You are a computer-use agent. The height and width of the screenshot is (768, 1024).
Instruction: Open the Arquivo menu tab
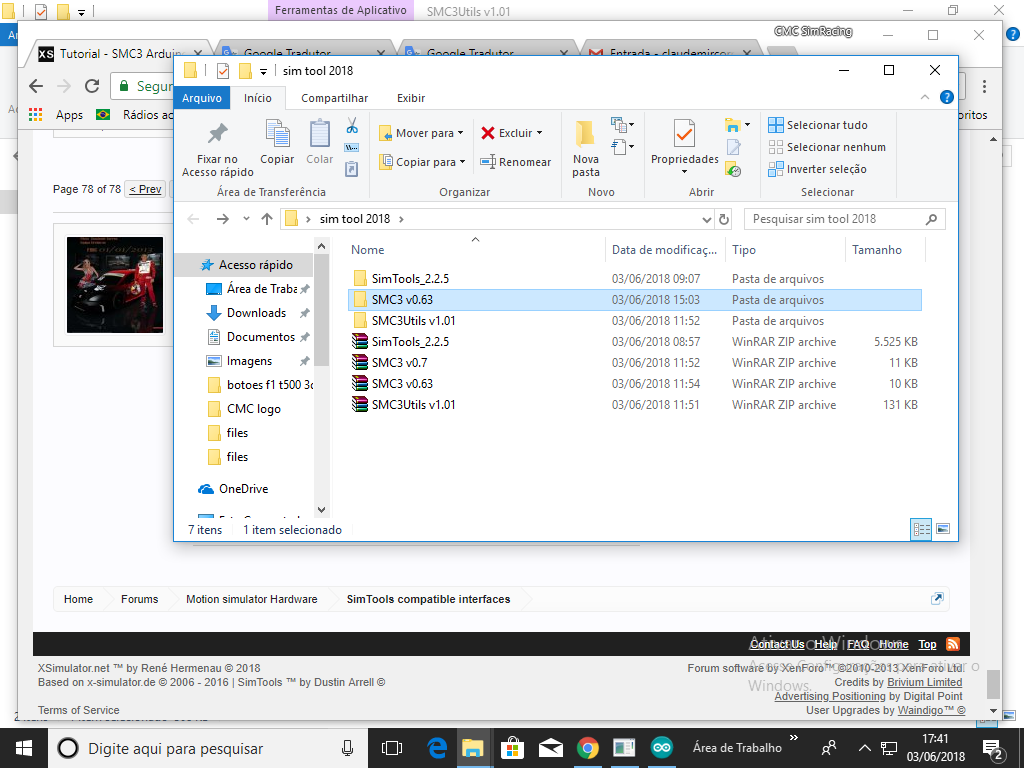[202, 98]
